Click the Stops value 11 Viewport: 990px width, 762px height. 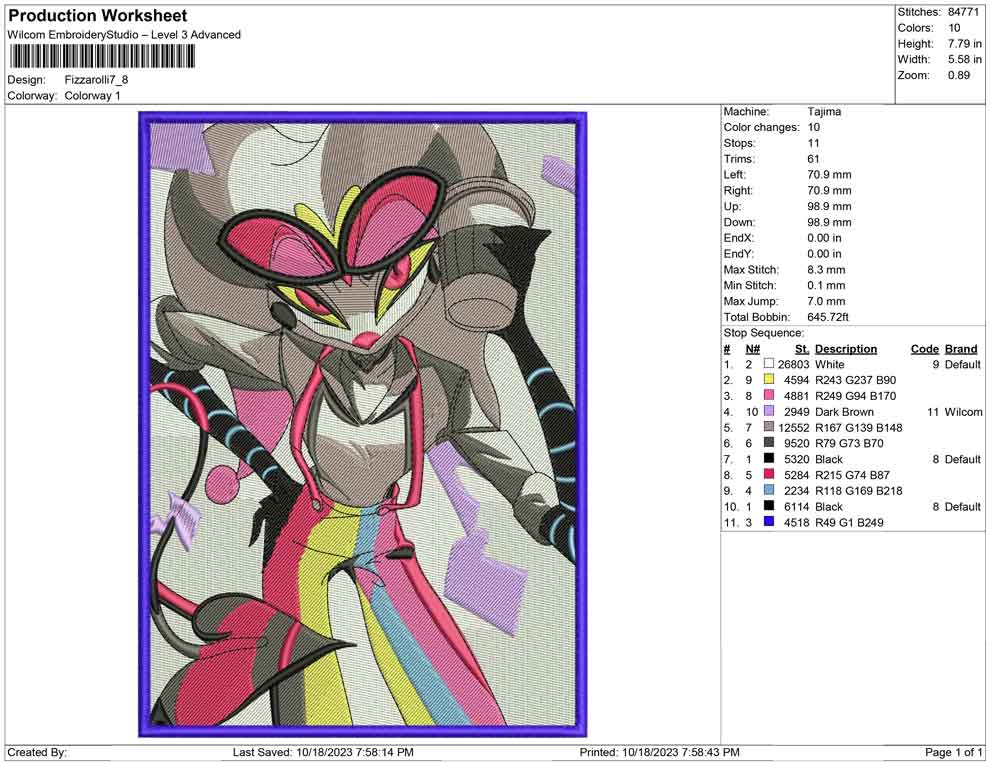click(813, 143)
